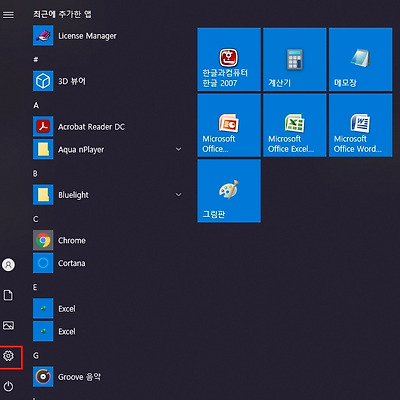This screenshot has height=400, width=400.
Task: Open the Microsoft Office Excel tile
Action: 295,125
